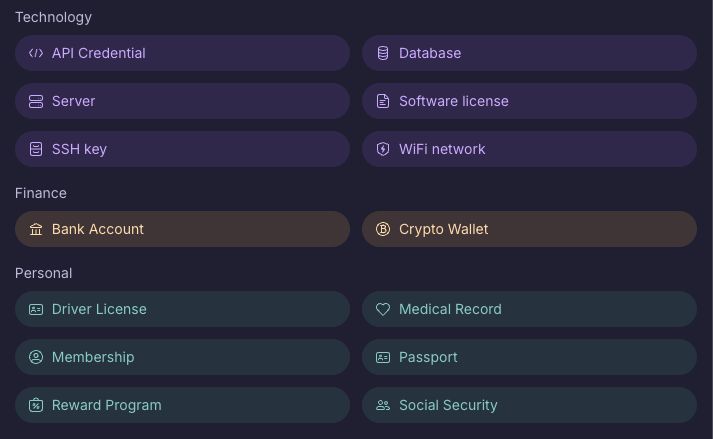Select the Medical Record option
This screenshot has width=713, height=439.
pyautogui.click(x=529, y=309)
